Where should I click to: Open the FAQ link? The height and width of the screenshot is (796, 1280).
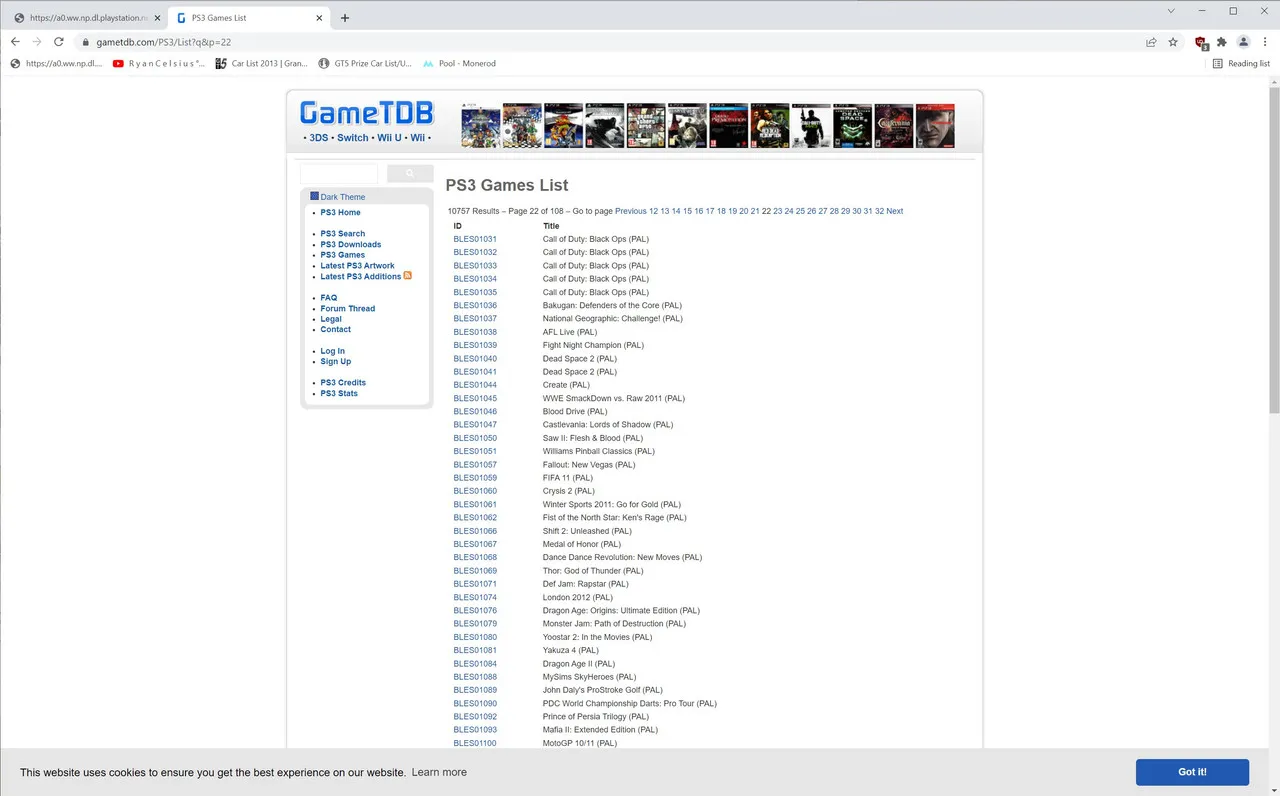(x=329, y=298)
